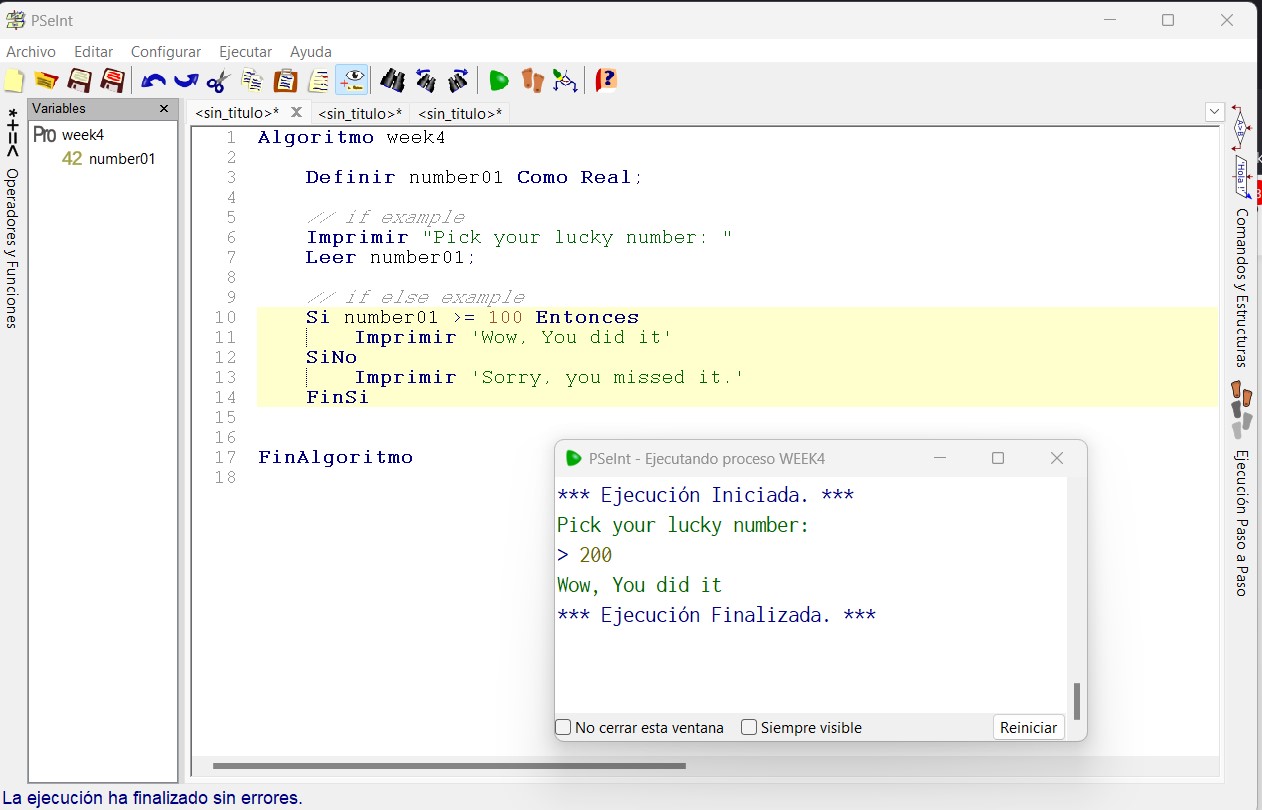
Task: Minimize the execution window
Action: [x=940, y=458]
